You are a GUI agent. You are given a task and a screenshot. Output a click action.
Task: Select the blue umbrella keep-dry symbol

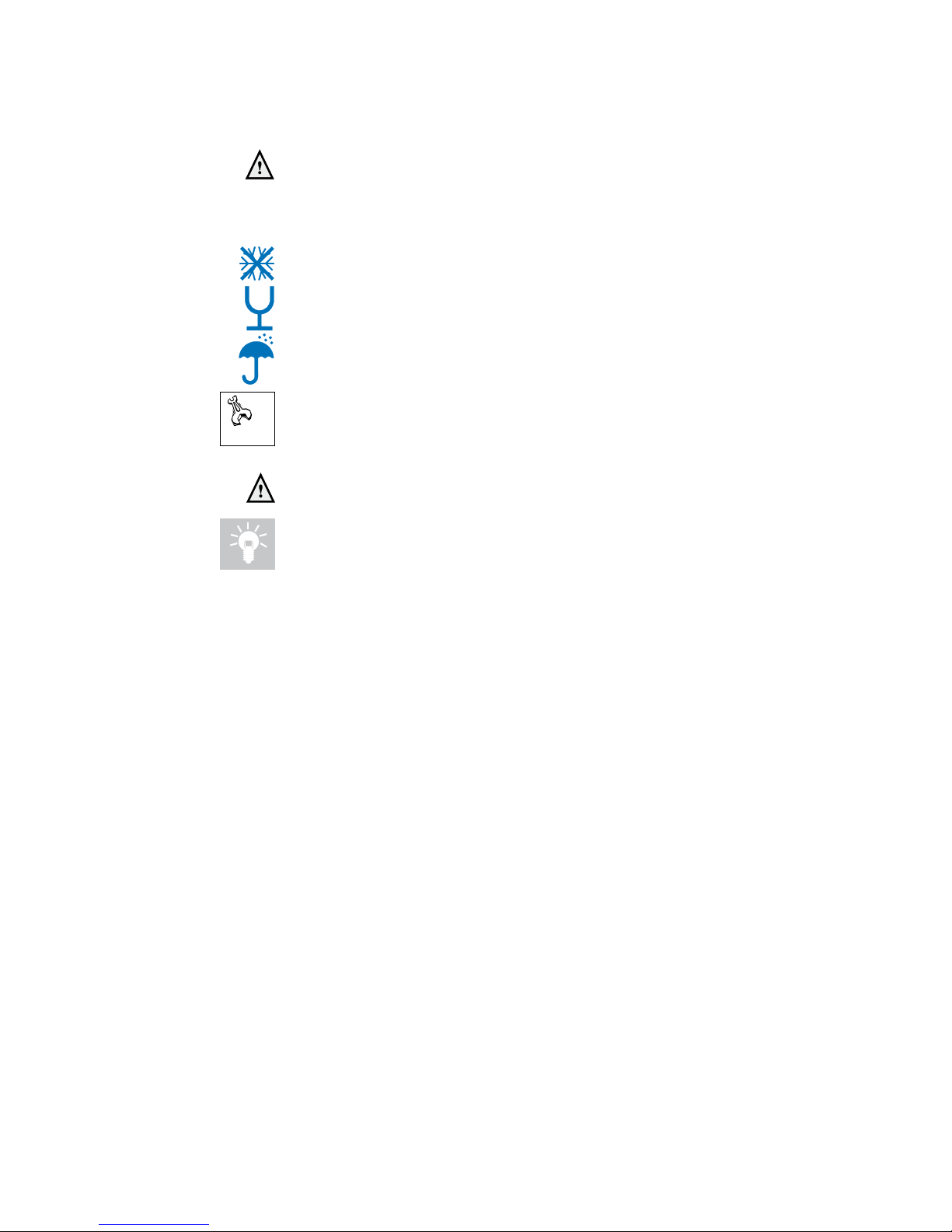pos(256,360)
